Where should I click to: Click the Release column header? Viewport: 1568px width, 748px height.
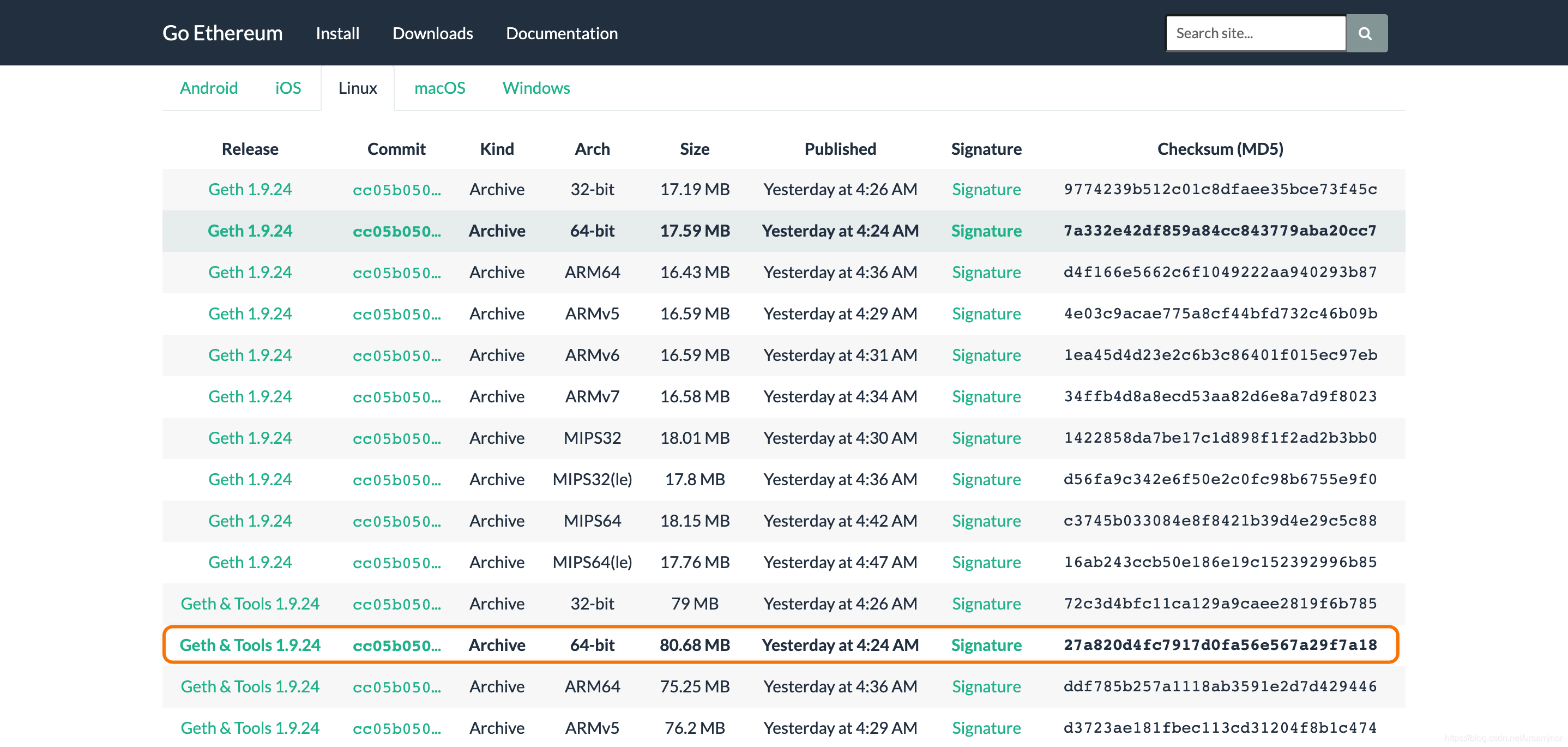250,149
